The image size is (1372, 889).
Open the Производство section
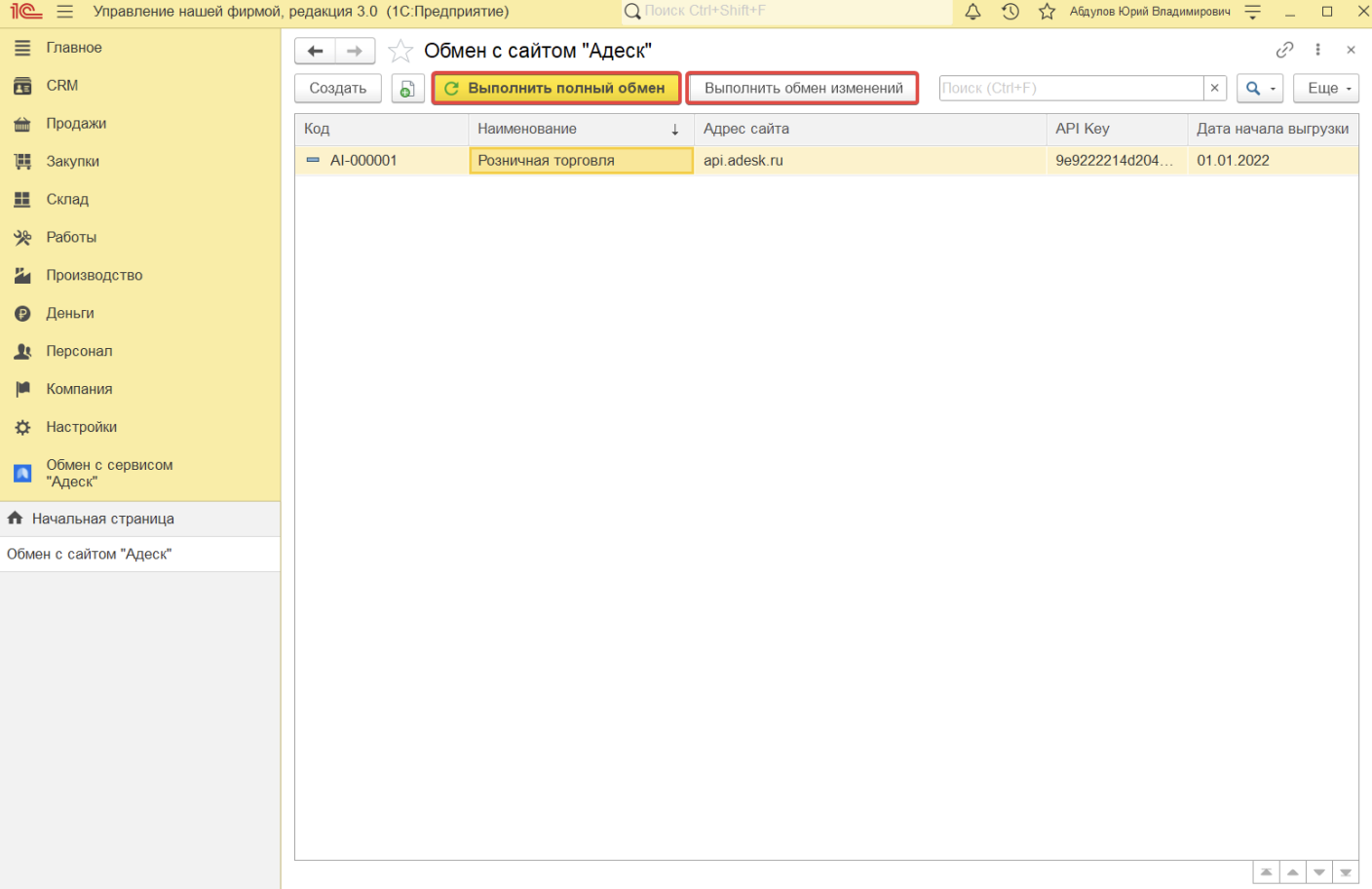[x=140, y=276]
